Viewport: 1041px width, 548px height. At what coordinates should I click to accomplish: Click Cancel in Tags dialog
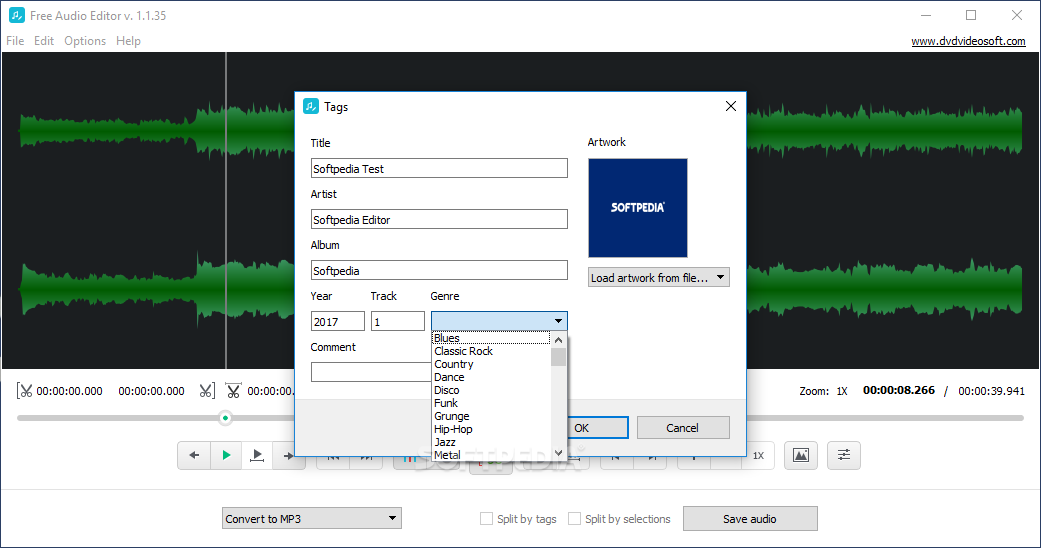tap(682, 428)
